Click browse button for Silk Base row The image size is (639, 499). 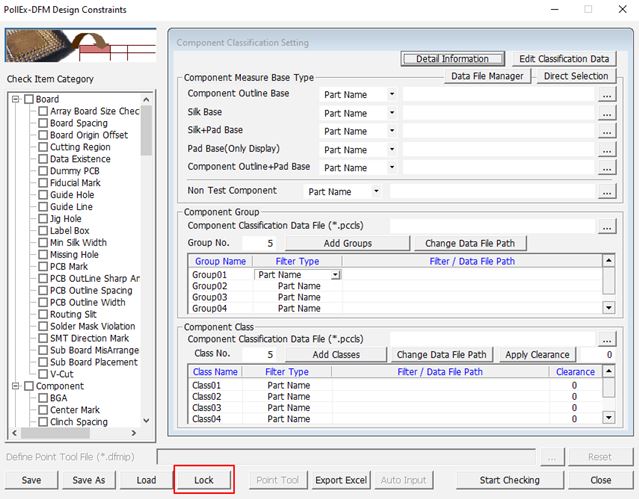pyautogui.click(x=606, y=112)
